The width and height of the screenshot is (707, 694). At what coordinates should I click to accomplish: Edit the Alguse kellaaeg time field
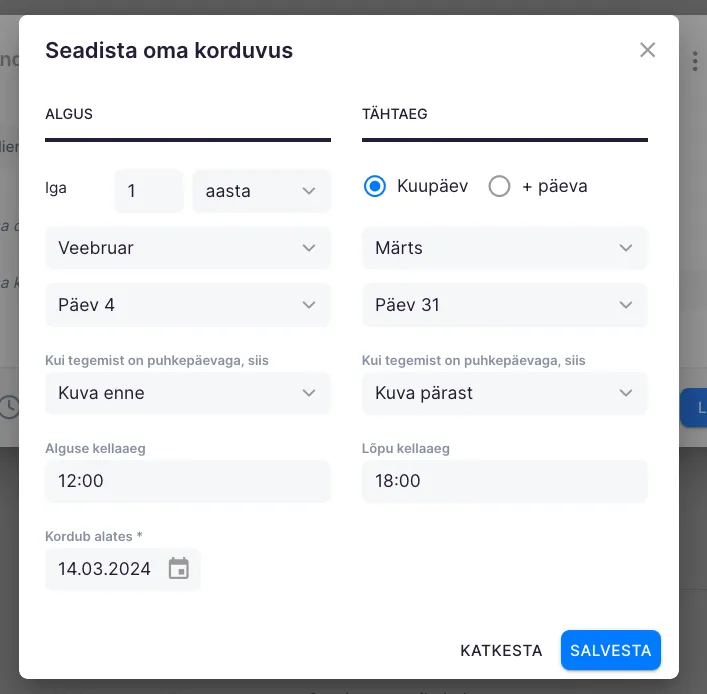(188, 481)
